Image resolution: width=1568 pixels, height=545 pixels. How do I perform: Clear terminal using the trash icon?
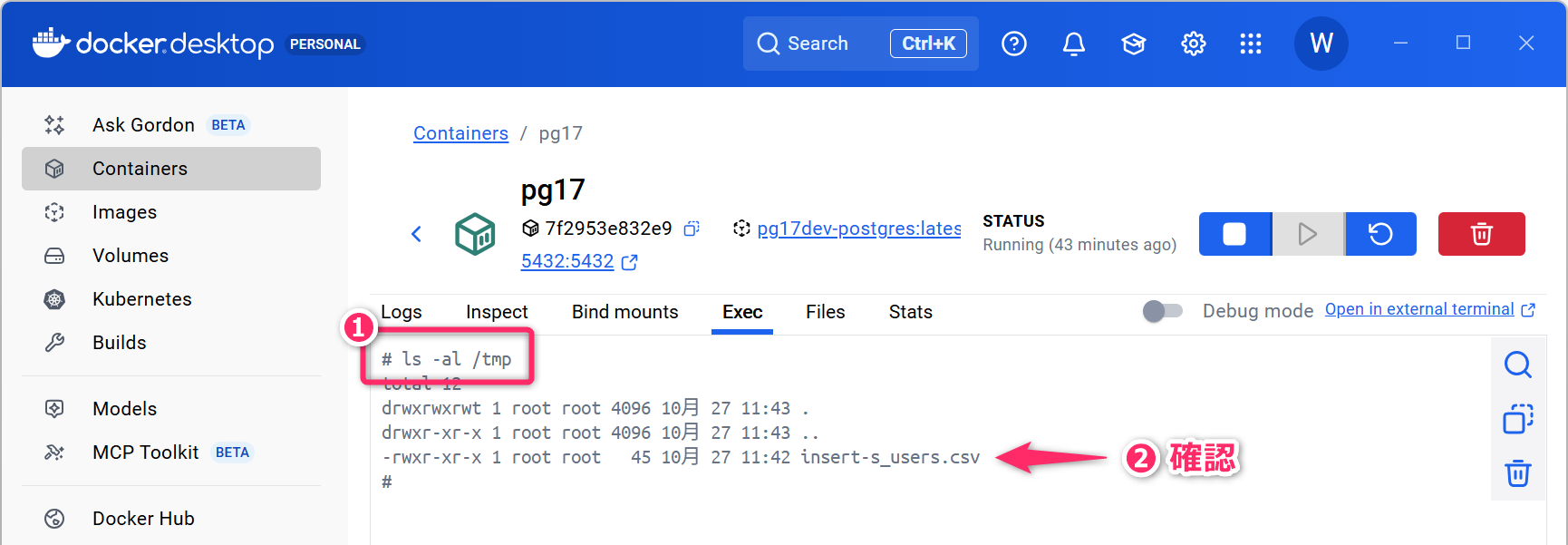click(x=1517, y=473)
